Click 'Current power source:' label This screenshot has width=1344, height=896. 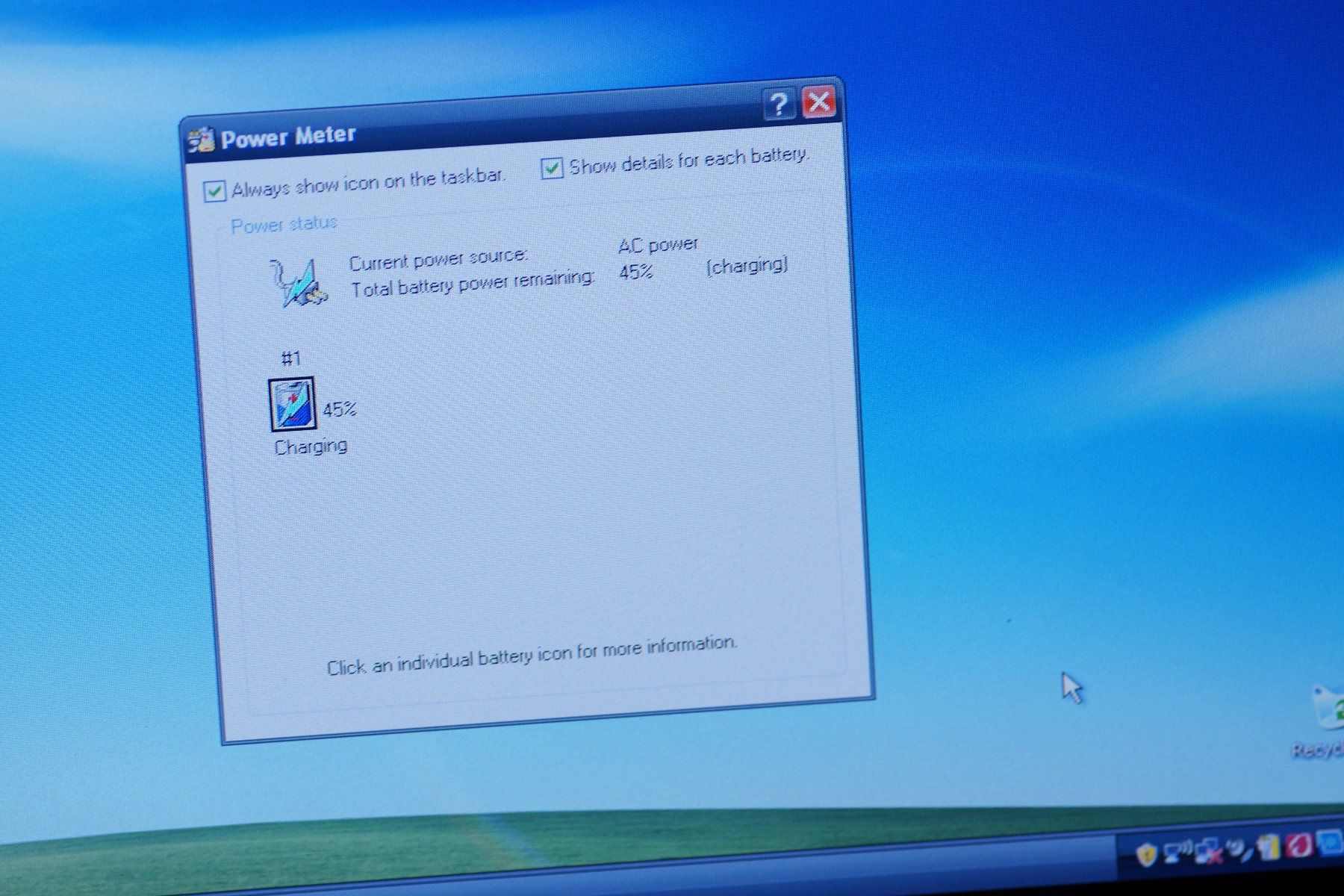click(x=438, y=260)
